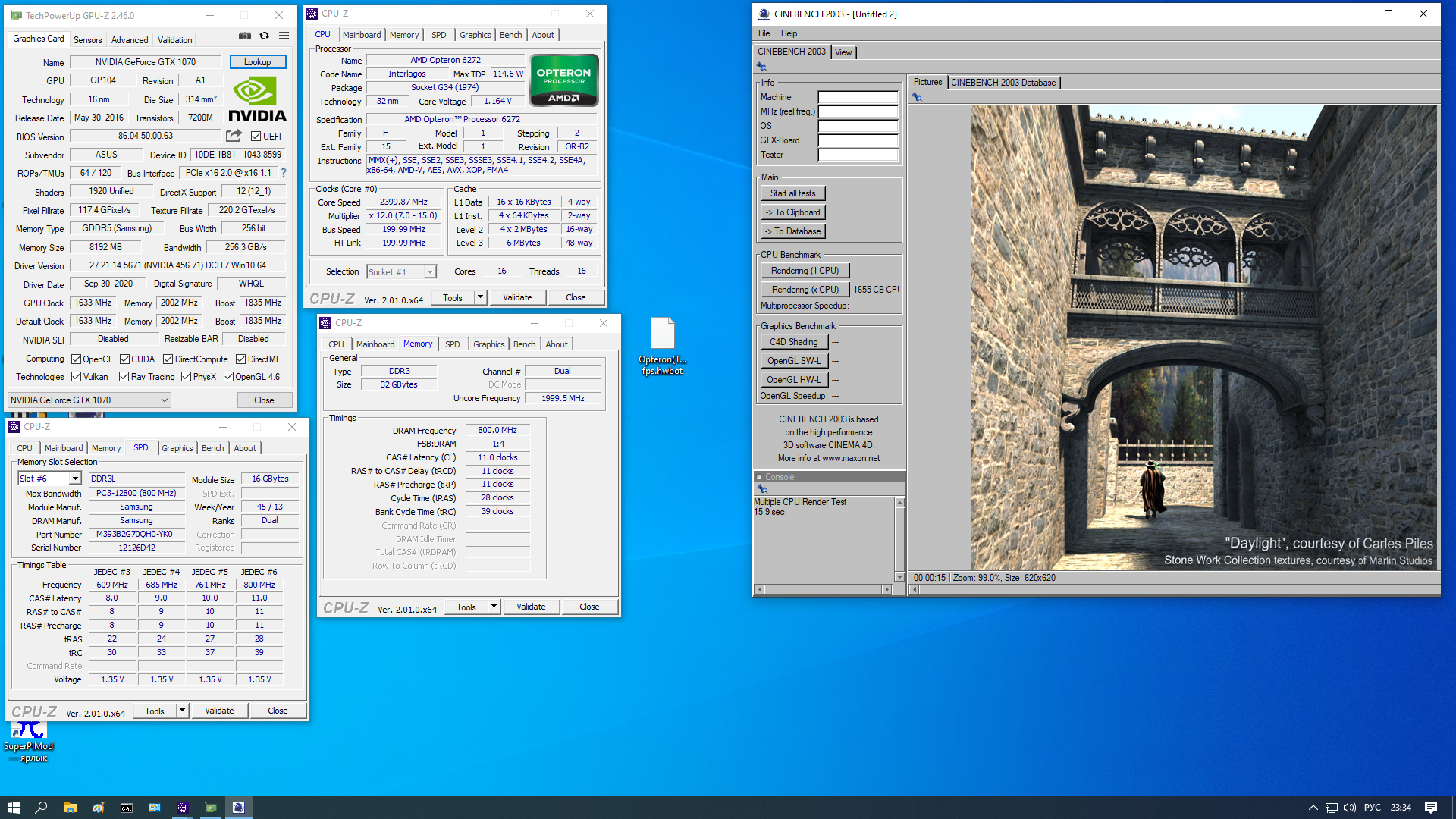This screenshot has width=1456, height=819.
Task: Expand Tools arrow in CPU-Z Memory window
Action: click(494, 607)
